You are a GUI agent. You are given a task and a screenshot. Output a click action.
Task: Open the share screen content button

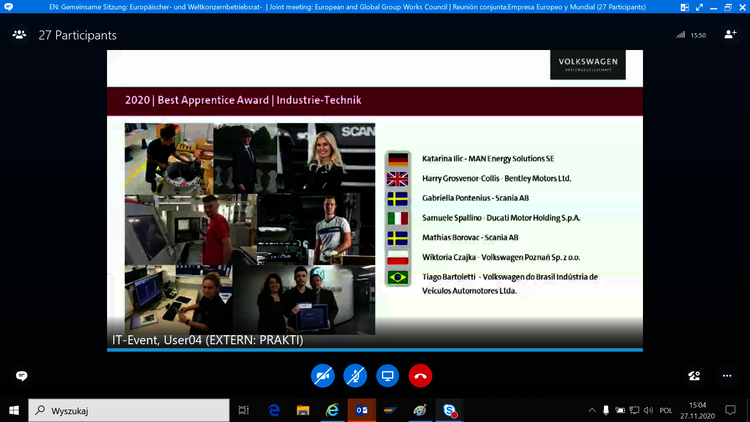tap(387, 376)
